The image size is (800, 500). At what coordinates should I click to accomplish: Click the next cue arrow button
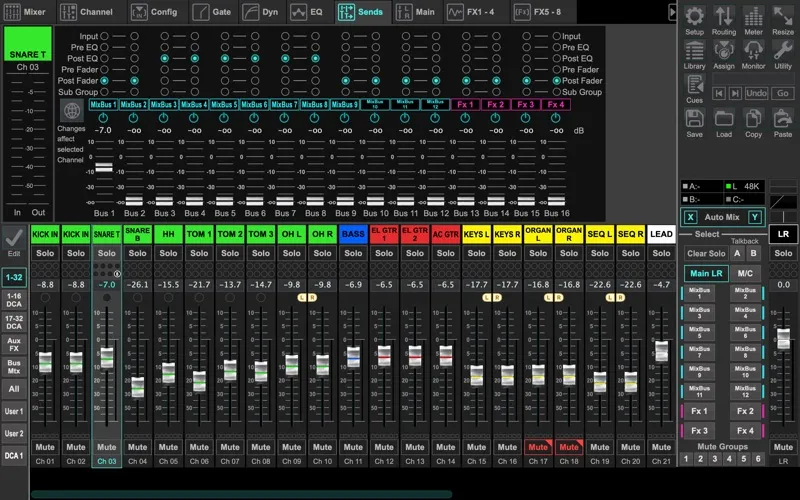[x=735, y=93]
